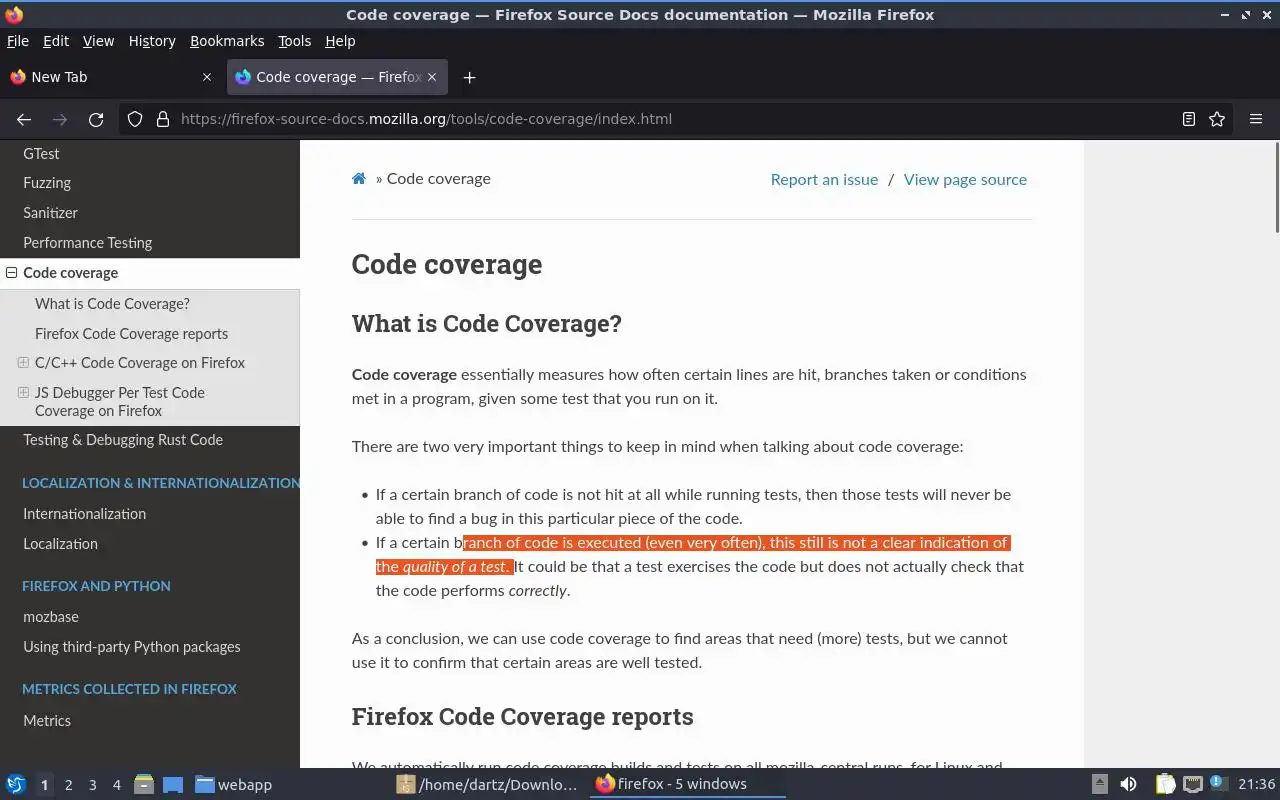Open the Lubuntu start menu icon

tap(15, 784)
